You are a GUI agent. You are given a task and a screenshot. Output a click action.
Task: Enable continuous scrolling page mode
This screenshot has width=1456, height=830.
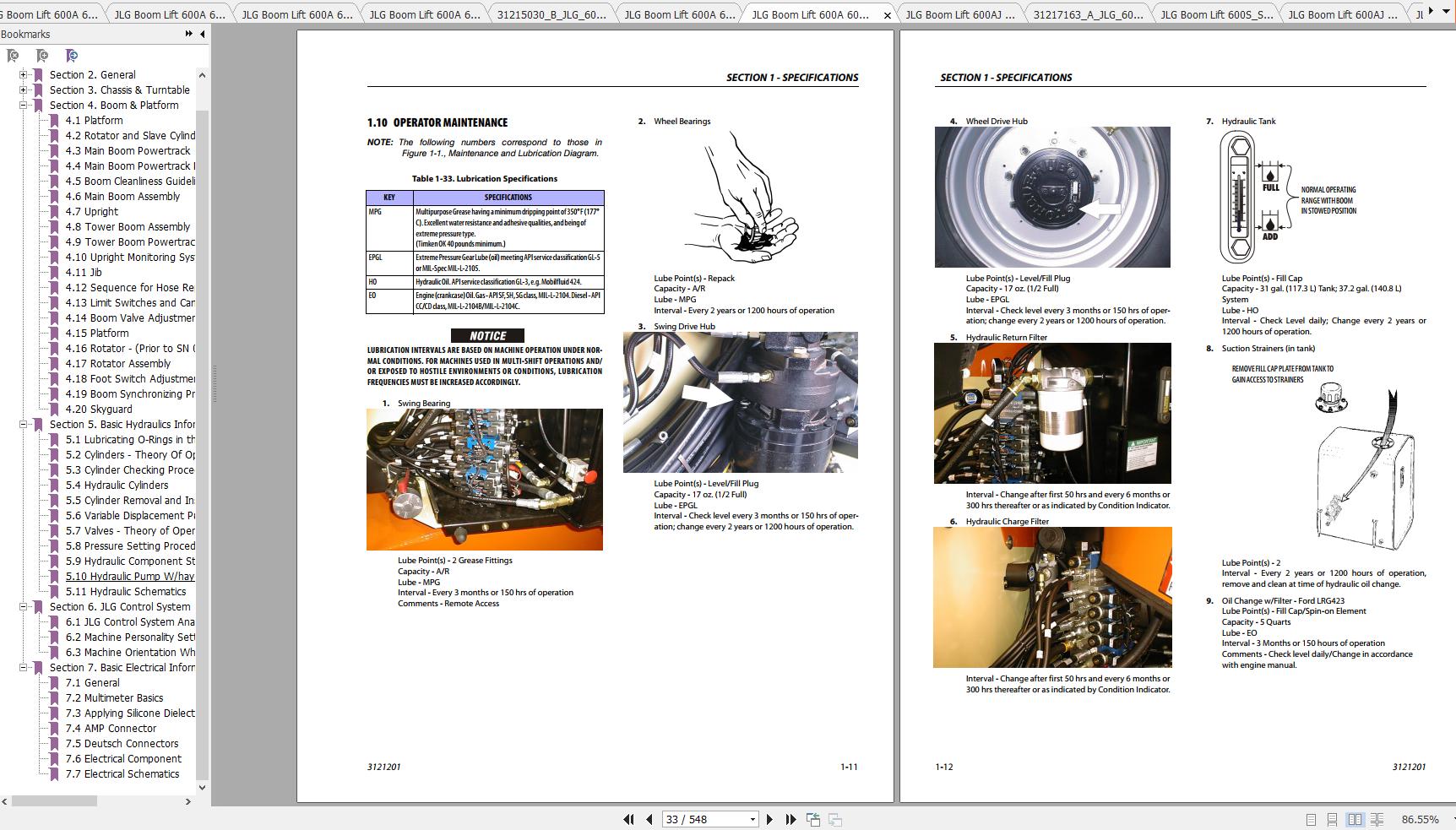1332,819
